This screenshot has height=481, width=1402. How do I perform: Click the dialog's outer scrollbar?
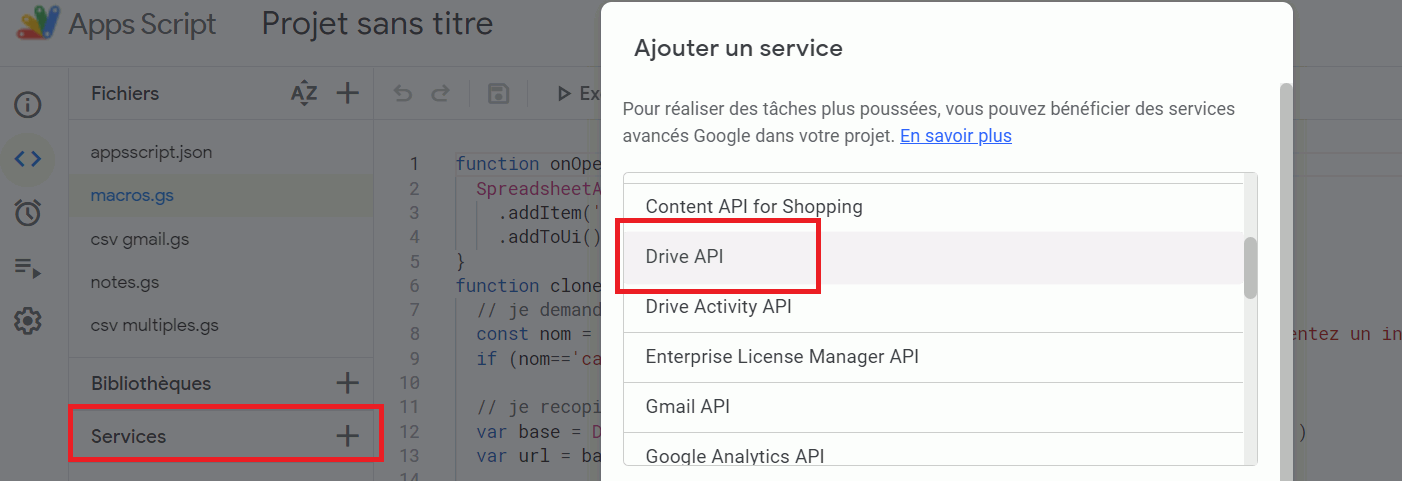tap(1286, 280)
